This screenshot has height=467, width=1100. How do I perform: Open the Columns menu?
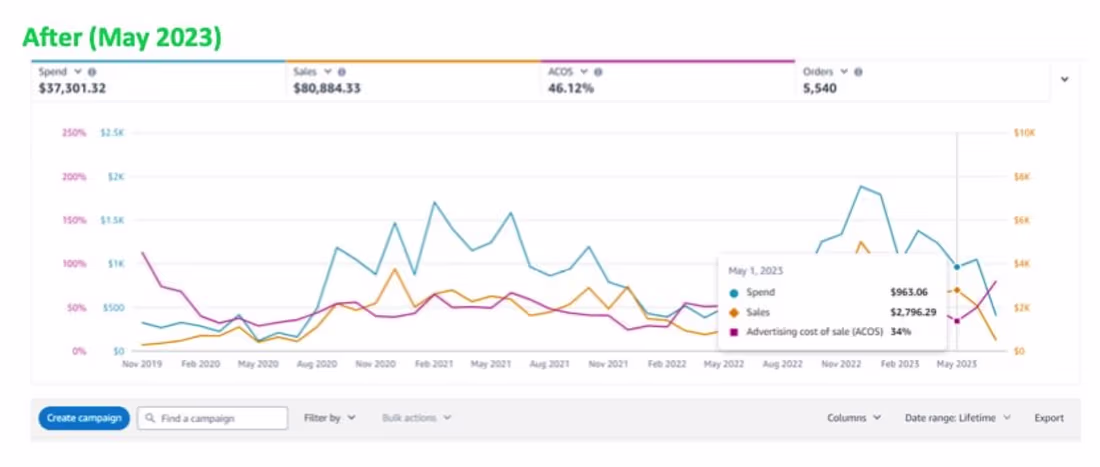(x=854, y=418)
